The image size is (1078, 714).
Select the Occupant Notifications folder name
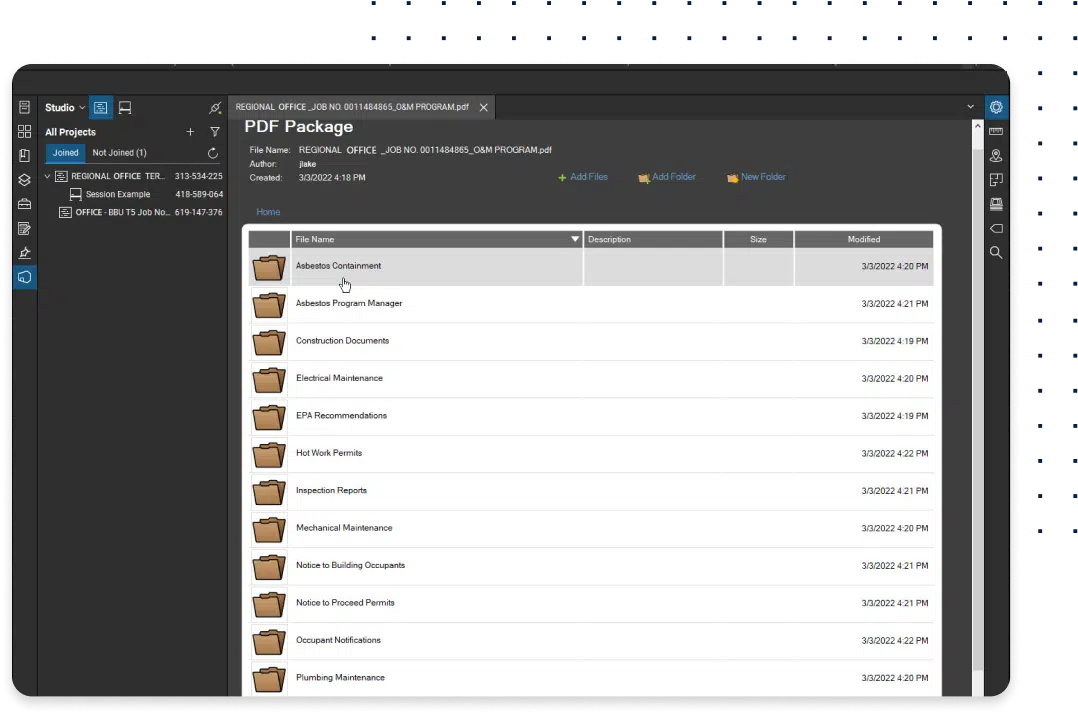(x=338, y=640)
